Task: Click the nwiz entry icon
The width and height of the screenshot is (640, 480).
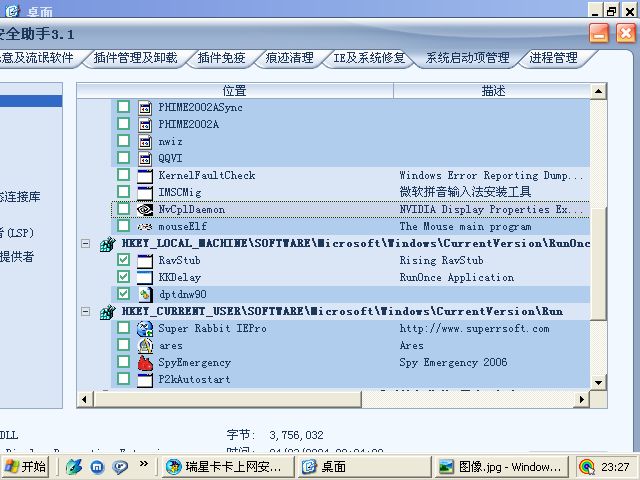Action: pos(144,142)
